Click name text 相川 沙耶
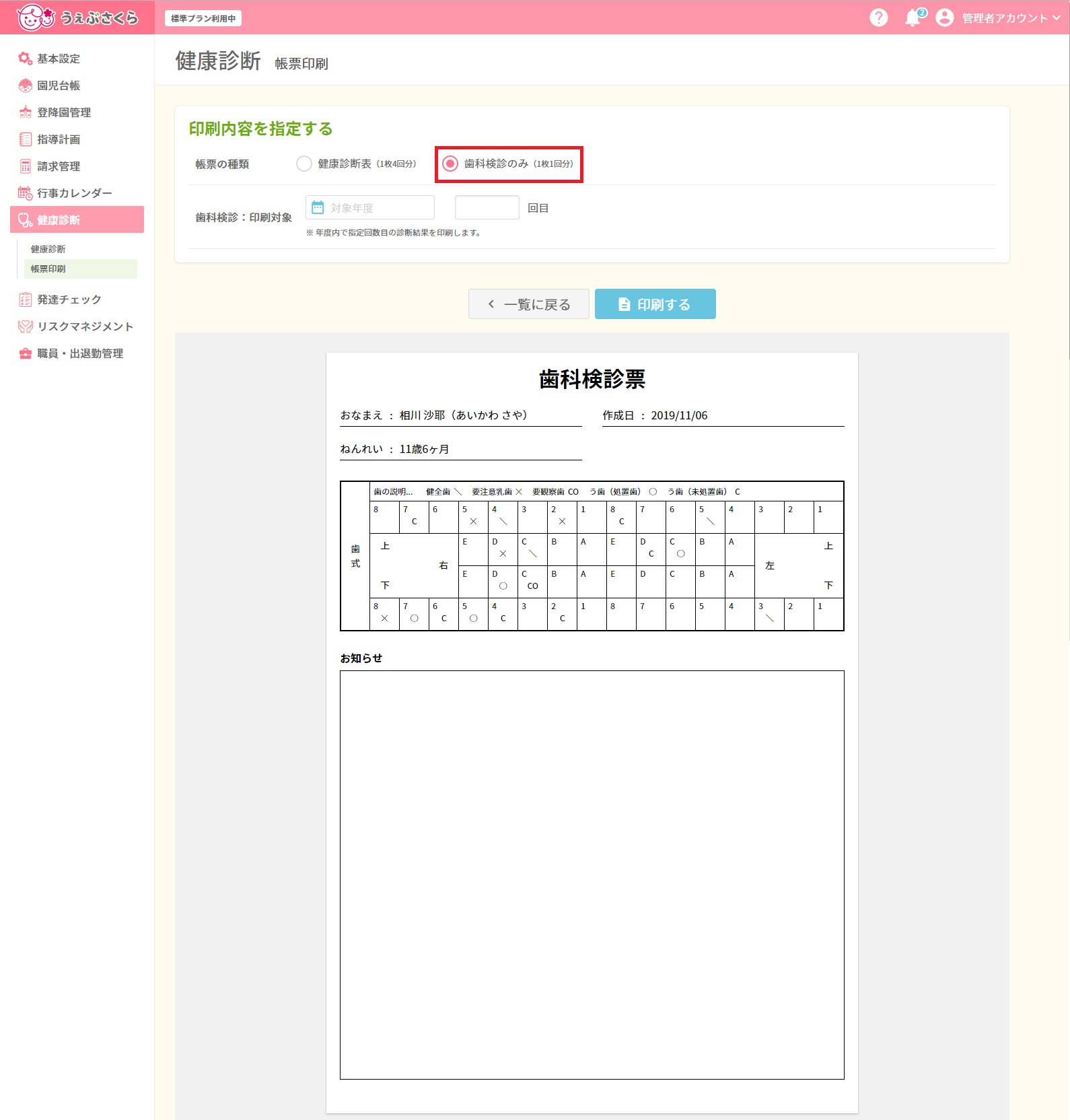Viewport: 1070px width, 1120px height. click(422, 415)
